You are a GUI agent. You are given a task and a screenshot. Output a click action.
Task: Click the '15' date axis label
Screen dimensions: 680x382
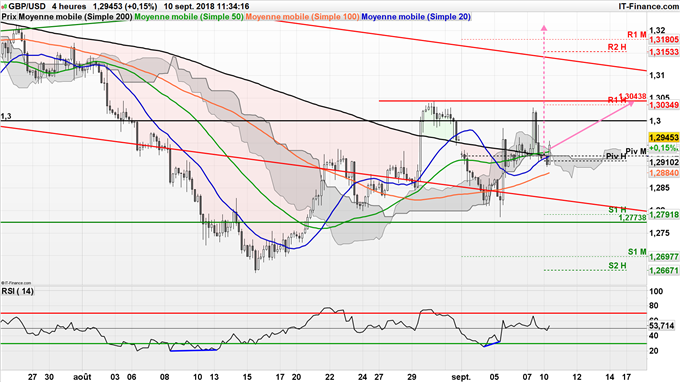point(247,377)
